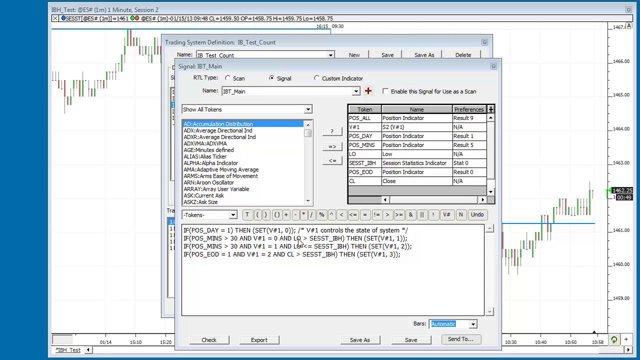Select the POS_ALL token row
The height and width of the screenshot is (360, 640).
417,118
